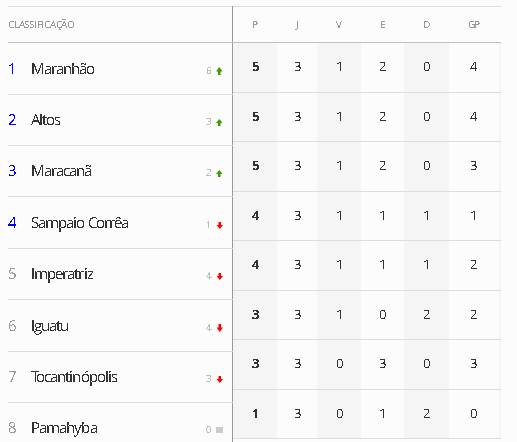Image resolution: width=517 pixels, height=442 pixels.
Task: Click red down arrow beside Iguatu
Action: click(x=220, y=328)
